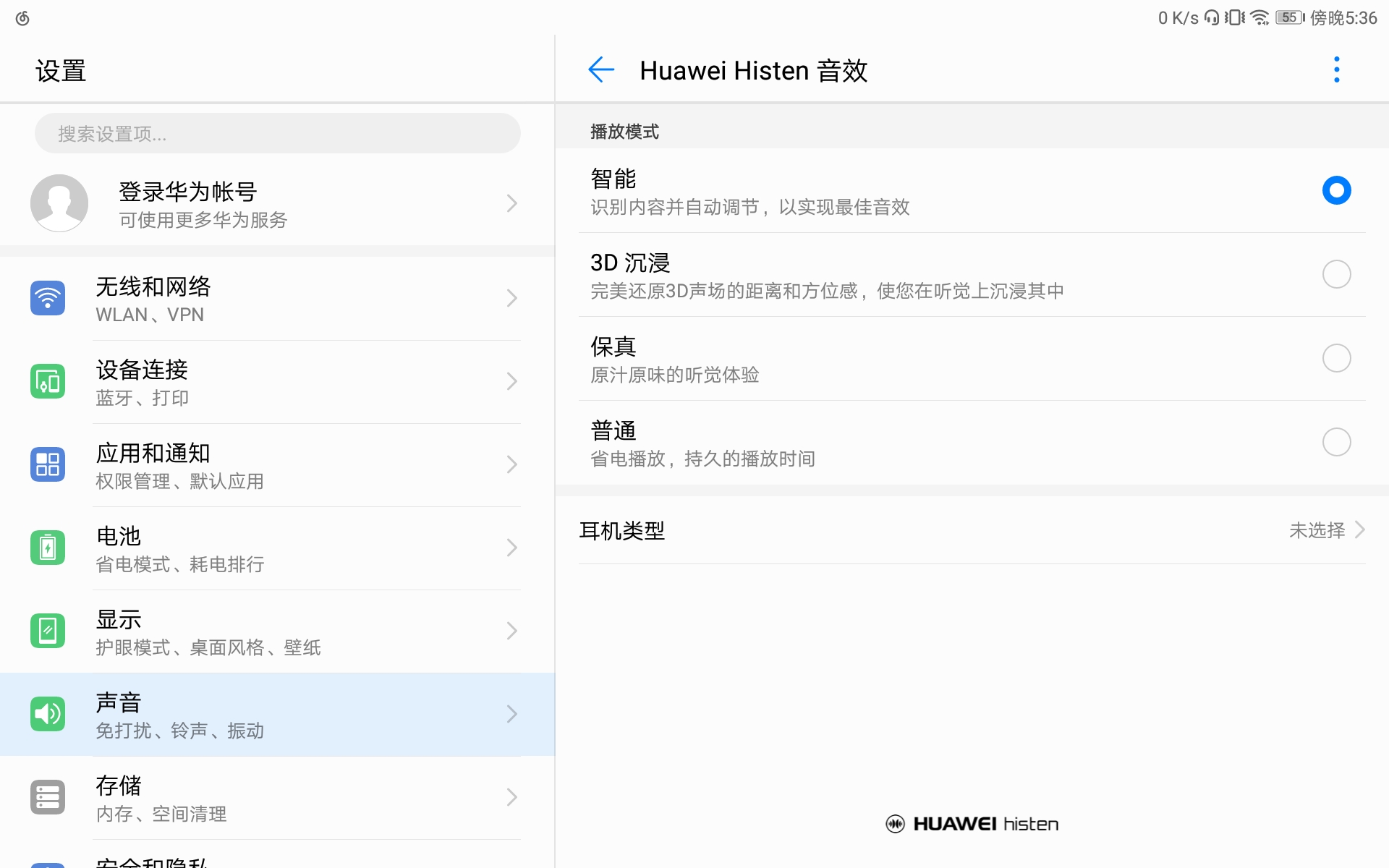The image size is (1389, 868).
Task: Expand the 电池 chevron
Action: pyautogui.click(x=512, y=548)
